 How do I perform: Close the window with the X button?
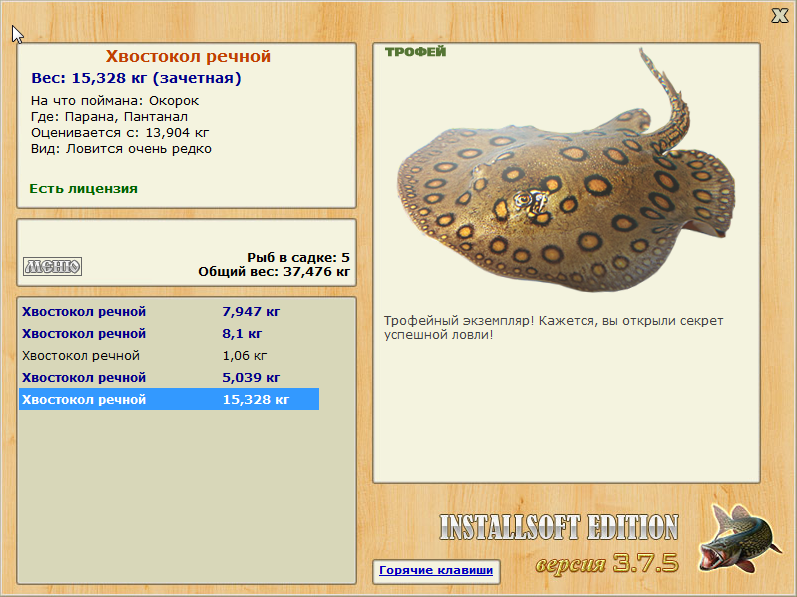tap(780, 16)
